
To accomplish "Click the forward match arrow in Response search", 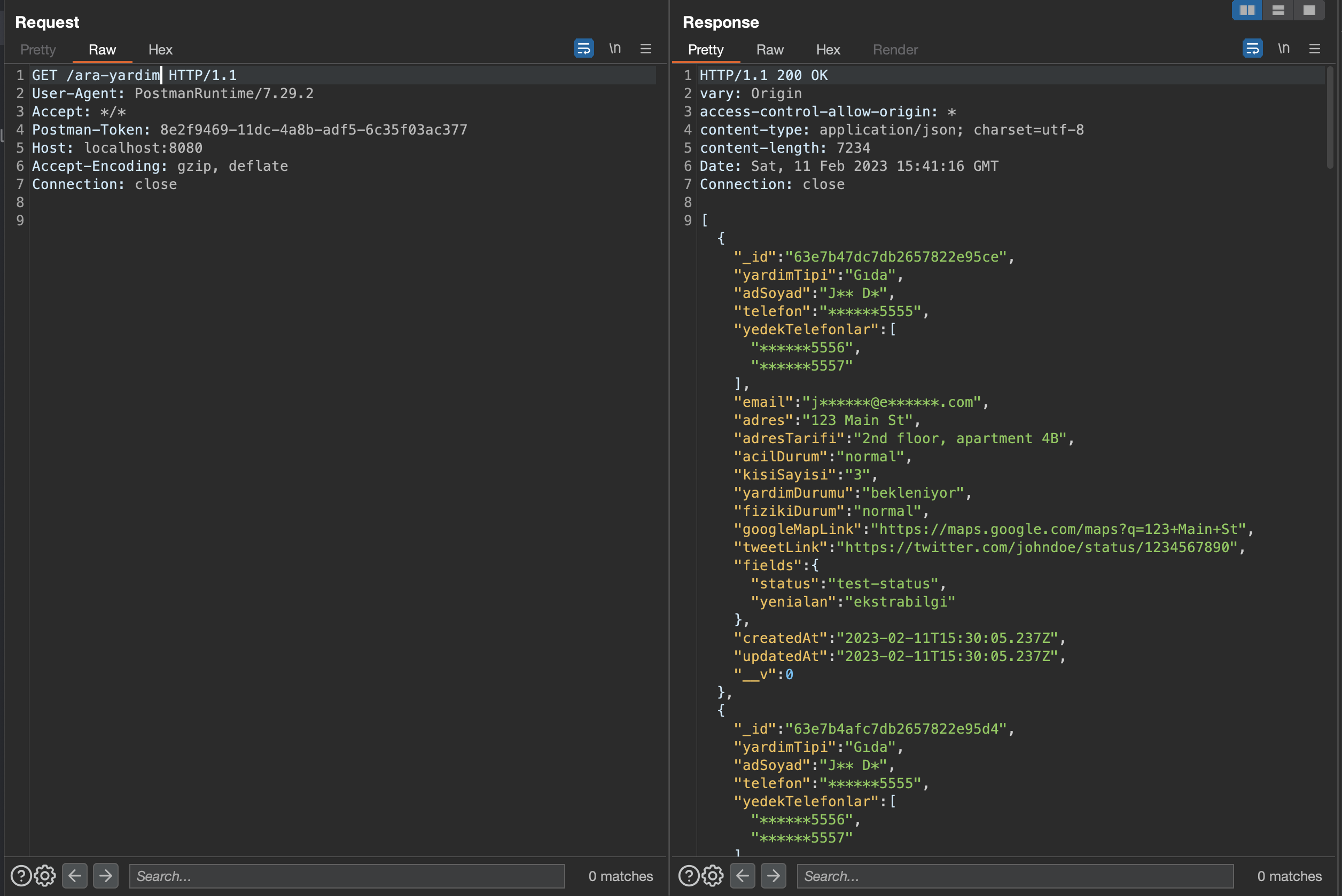I will (x=774, y=875).
